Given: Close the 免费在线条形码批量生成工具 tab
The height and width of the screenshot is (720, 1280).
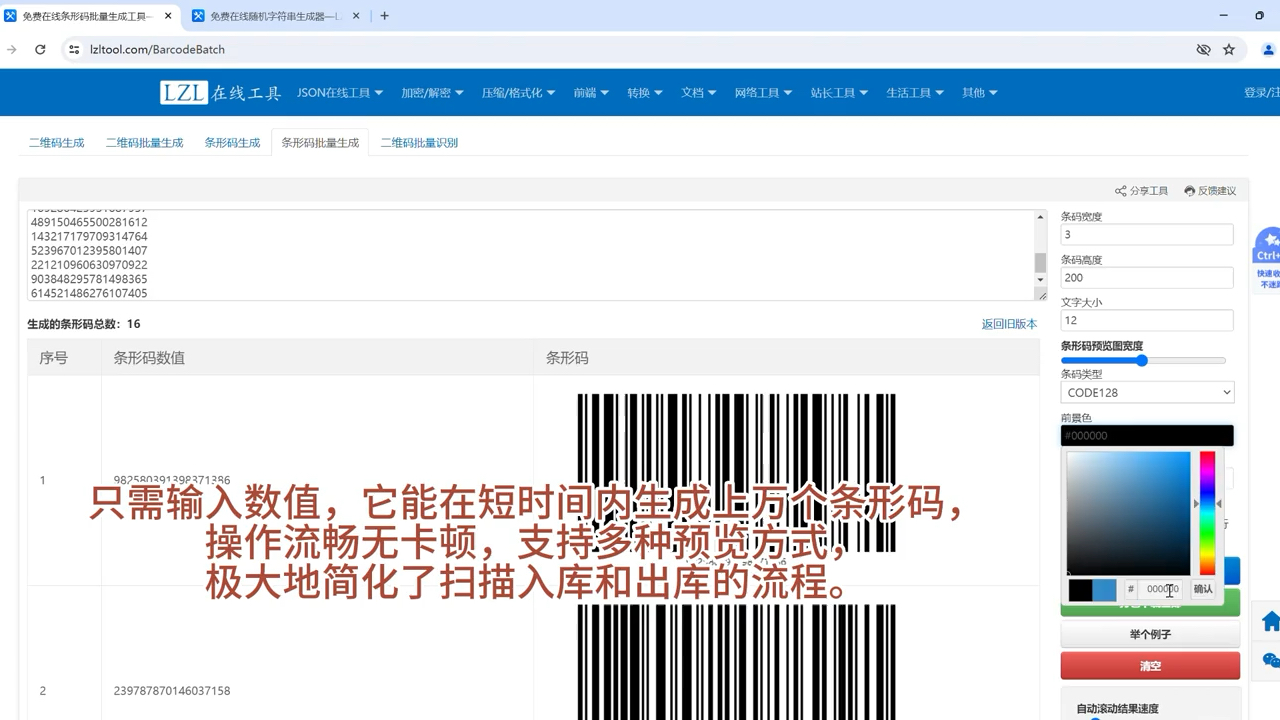Looking at the screenshot, I should pyautogui.click(x=168, y=16).
